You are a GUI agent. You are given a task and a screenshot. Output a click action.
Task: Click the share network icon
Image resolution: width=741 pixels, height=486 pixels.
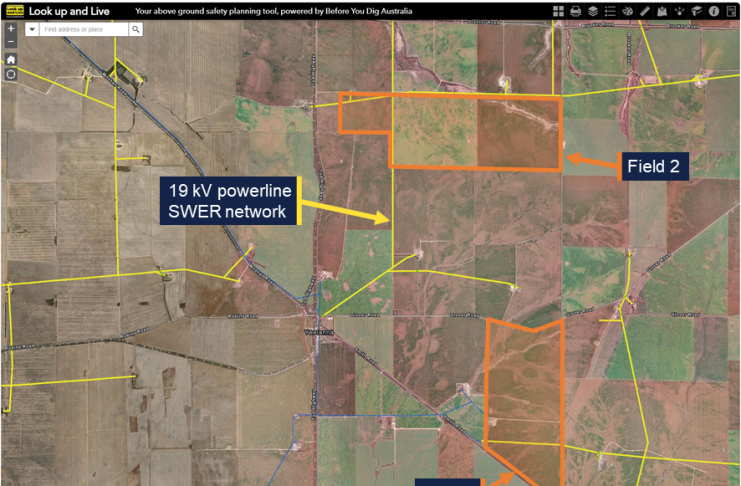tap(679, 11)
